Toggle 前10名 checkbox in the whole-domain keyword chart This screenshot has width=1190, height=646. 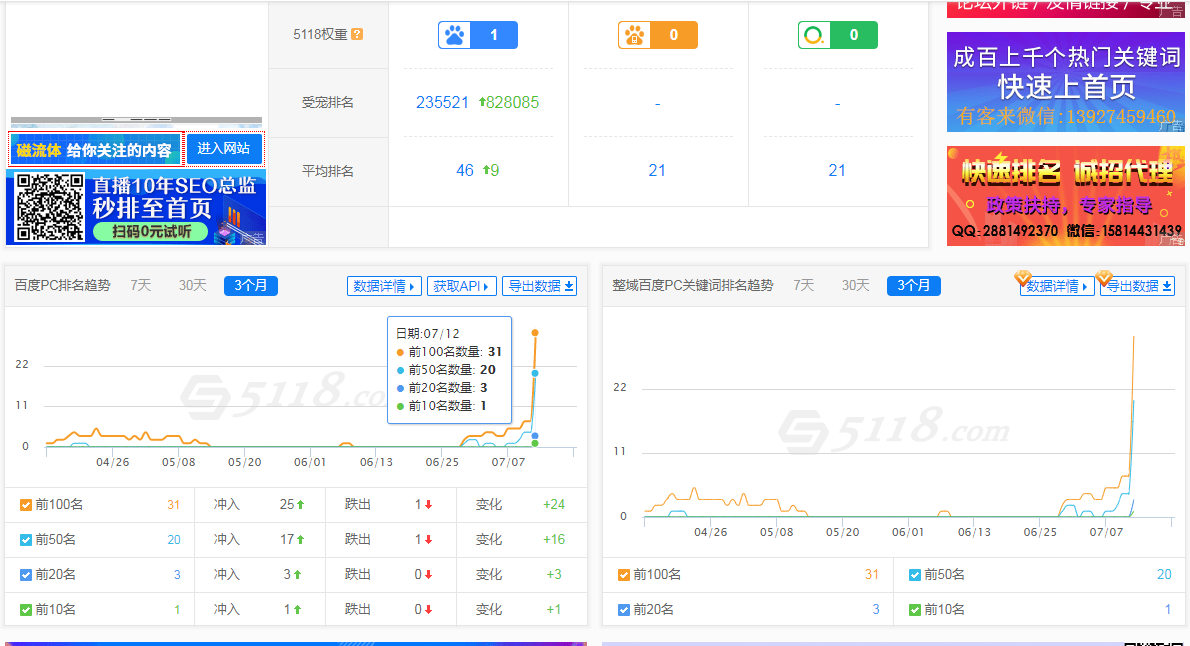[915, 610]
